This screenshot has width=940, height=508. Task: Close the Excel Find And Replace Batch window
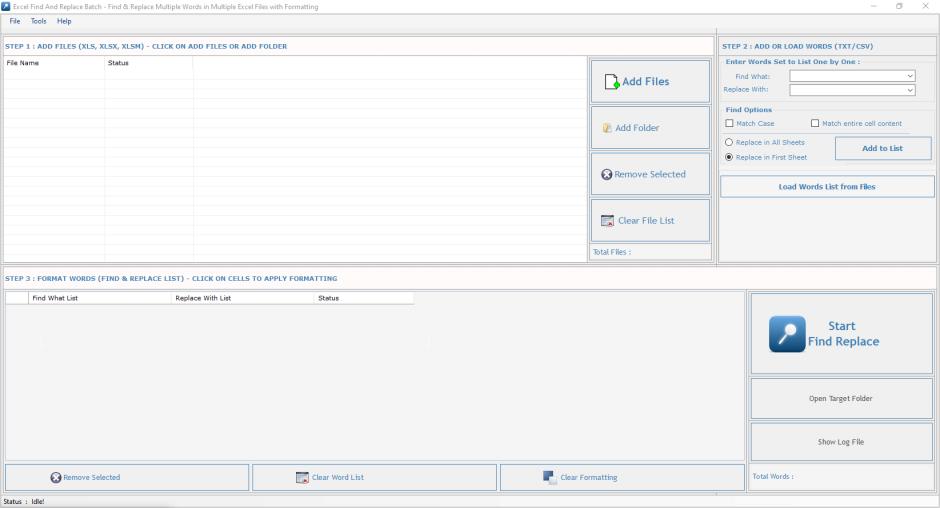tap(926, 6)
